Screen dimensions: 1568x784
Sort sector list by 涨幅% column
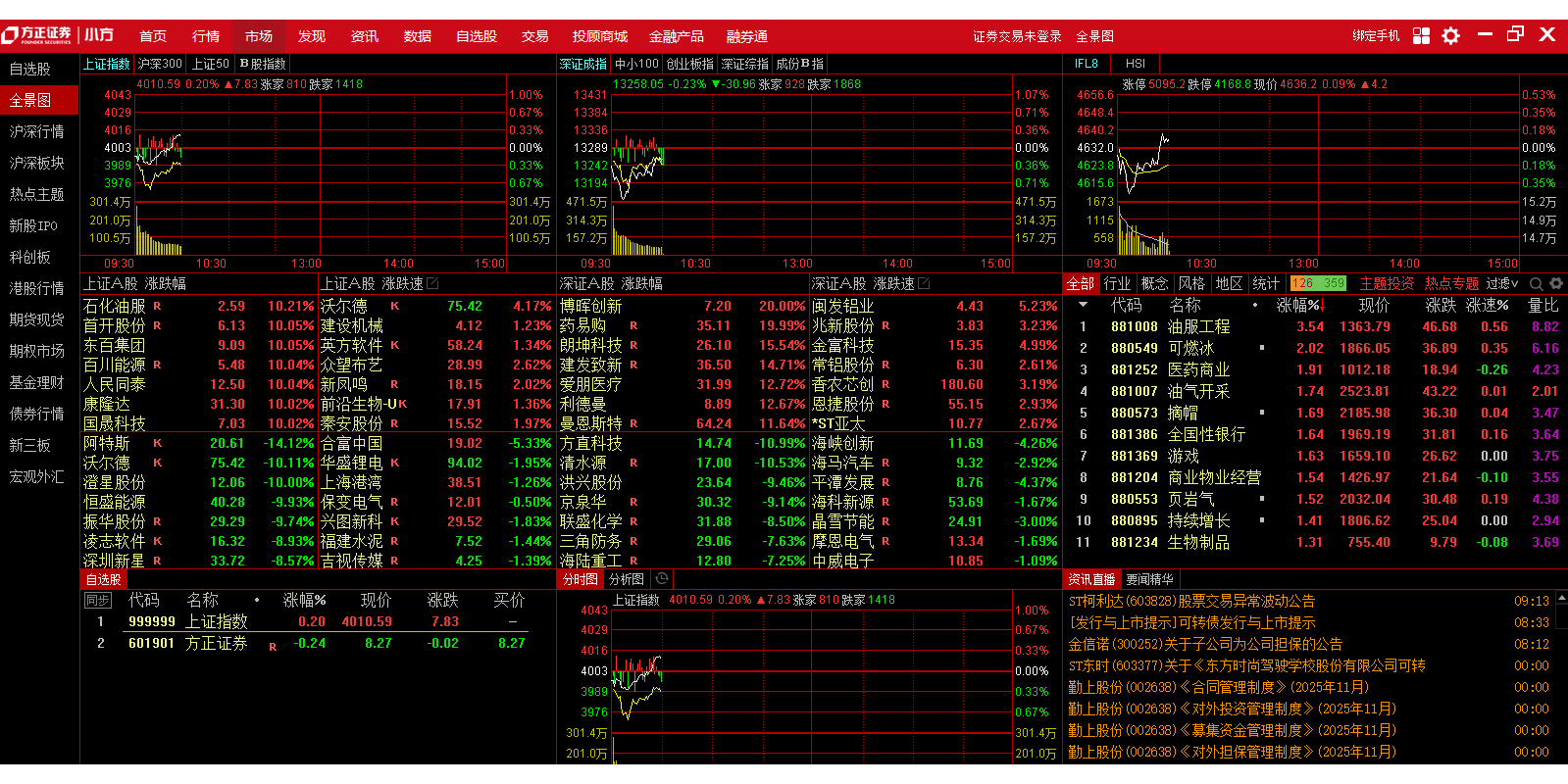tap(1298, 306)
